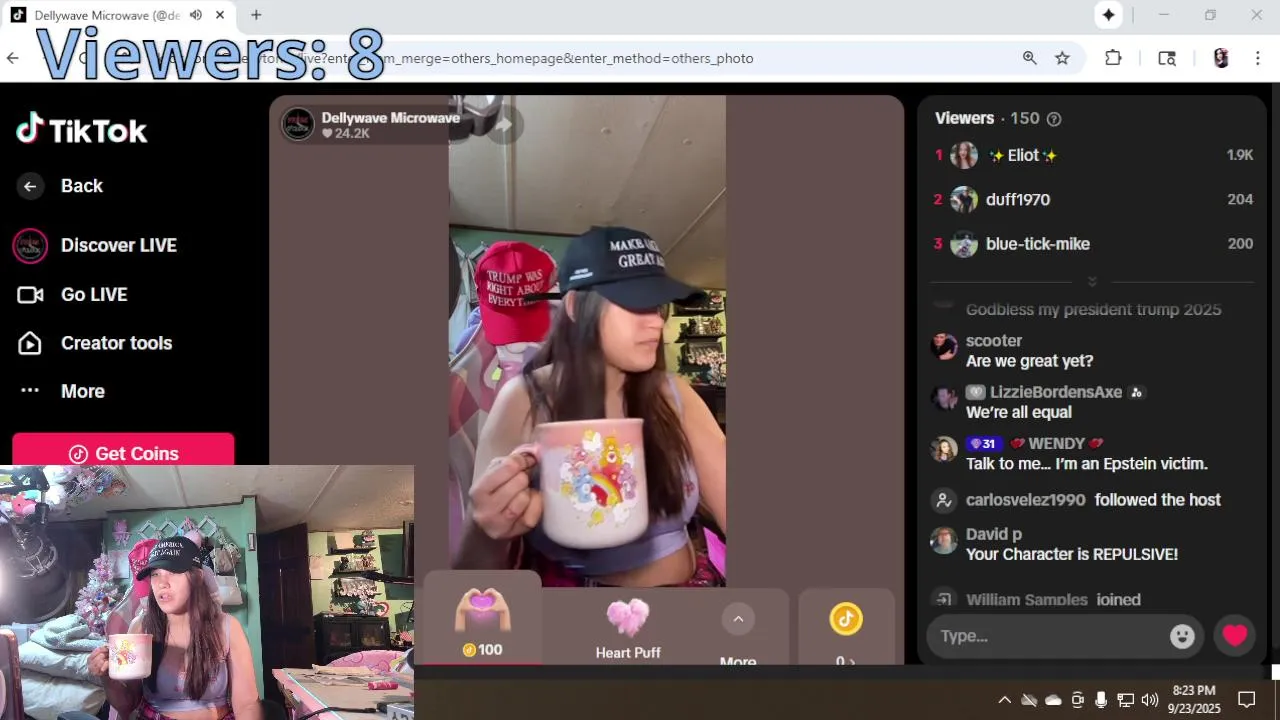
Task: Open duff1970's profile avatar
Action: 964,199
